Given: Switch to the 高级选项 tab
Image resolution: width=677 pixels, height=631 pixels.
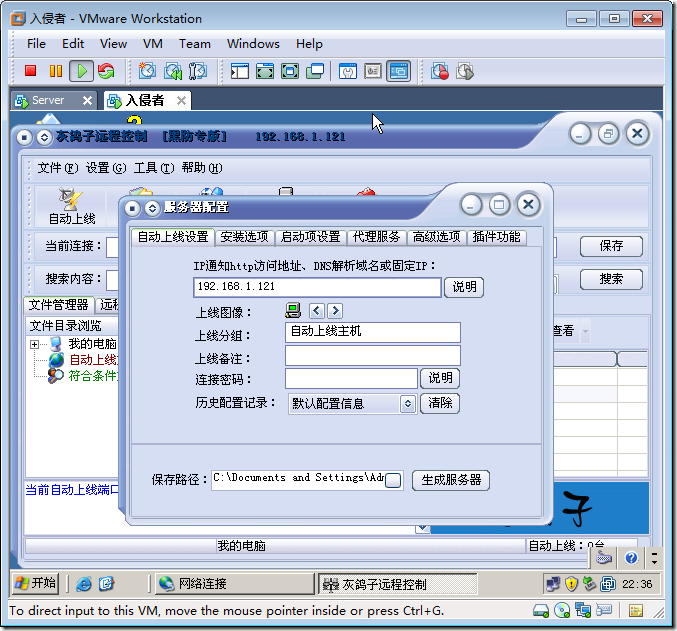Looking at the screenshot, I should tap(436, 237).
